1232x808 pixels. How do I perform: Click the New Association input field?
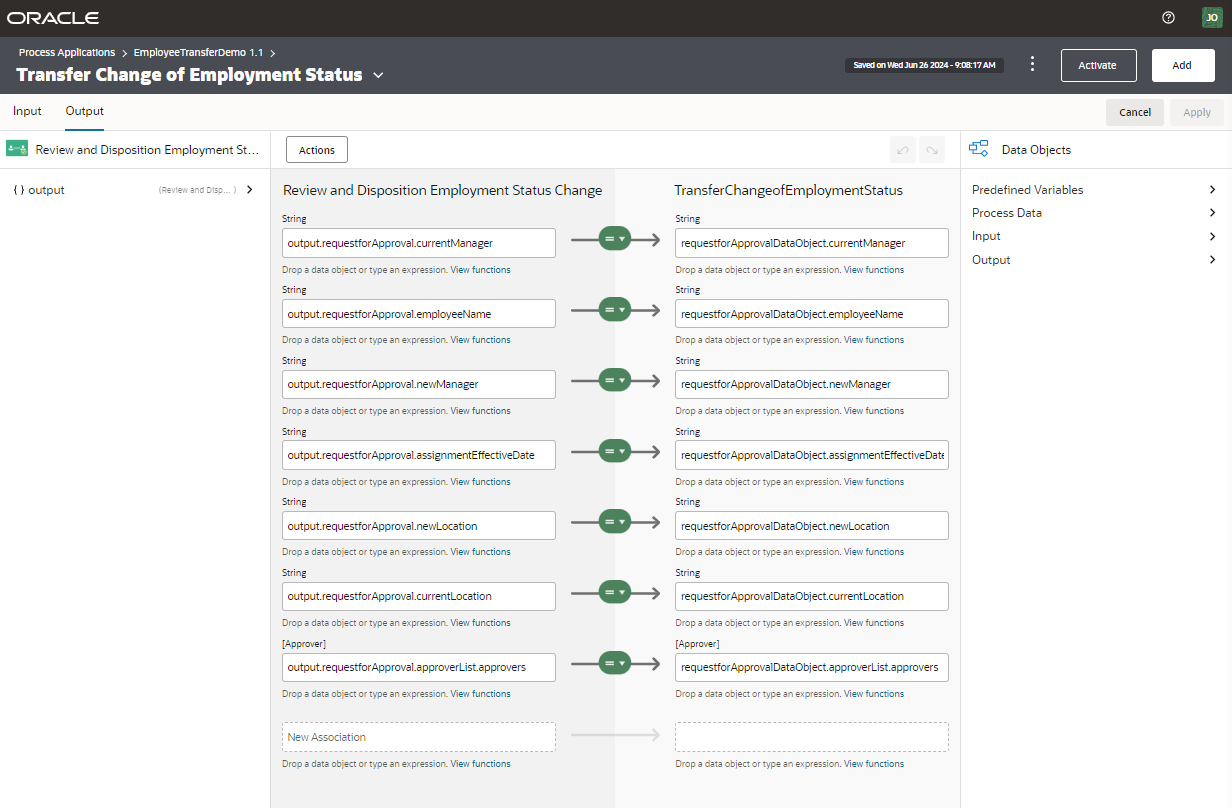pos(418,737)
